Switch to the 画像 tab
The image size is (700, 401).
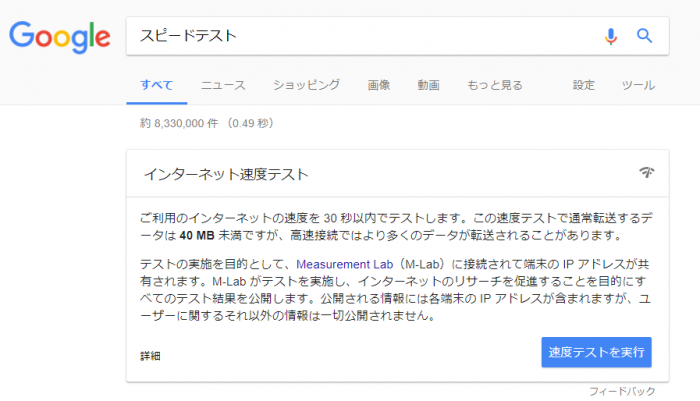point(379,85)
